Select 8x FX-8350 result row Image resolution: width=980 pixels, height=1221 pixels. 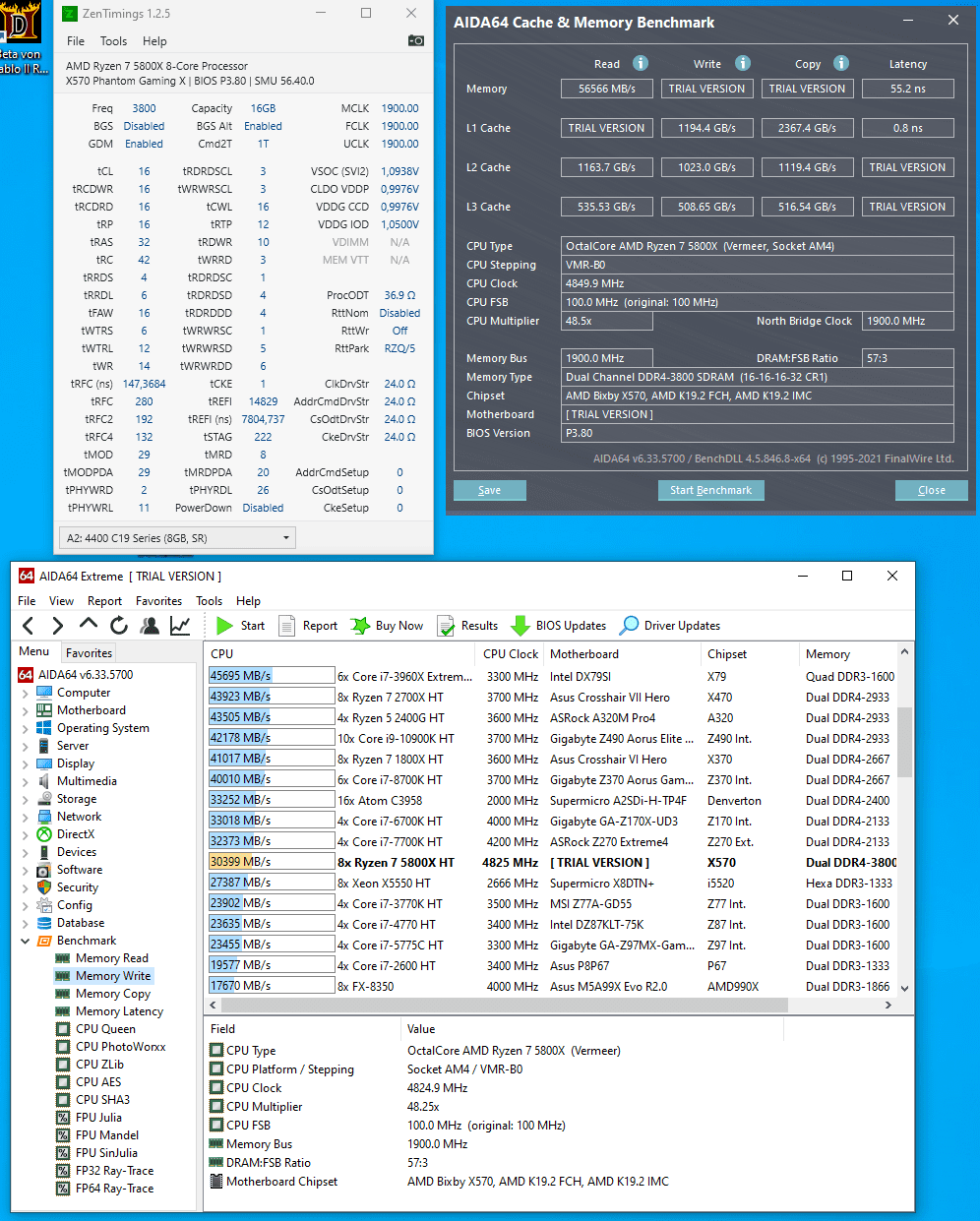tap(551, 987)
